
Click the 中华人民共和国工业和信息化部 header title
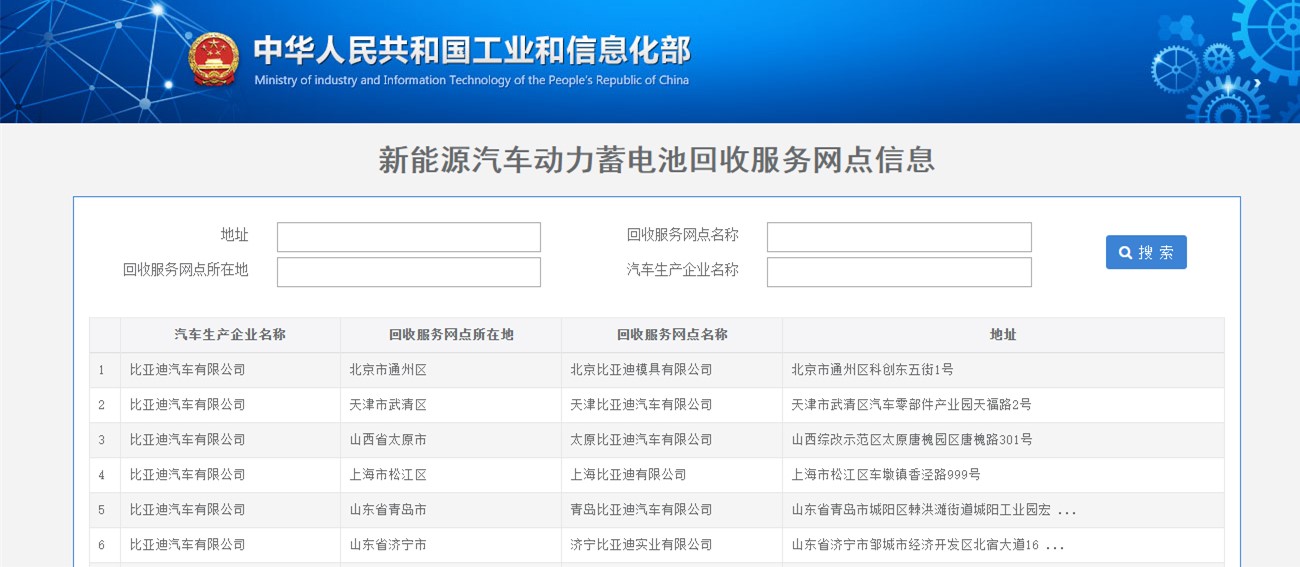pos(471,51)
